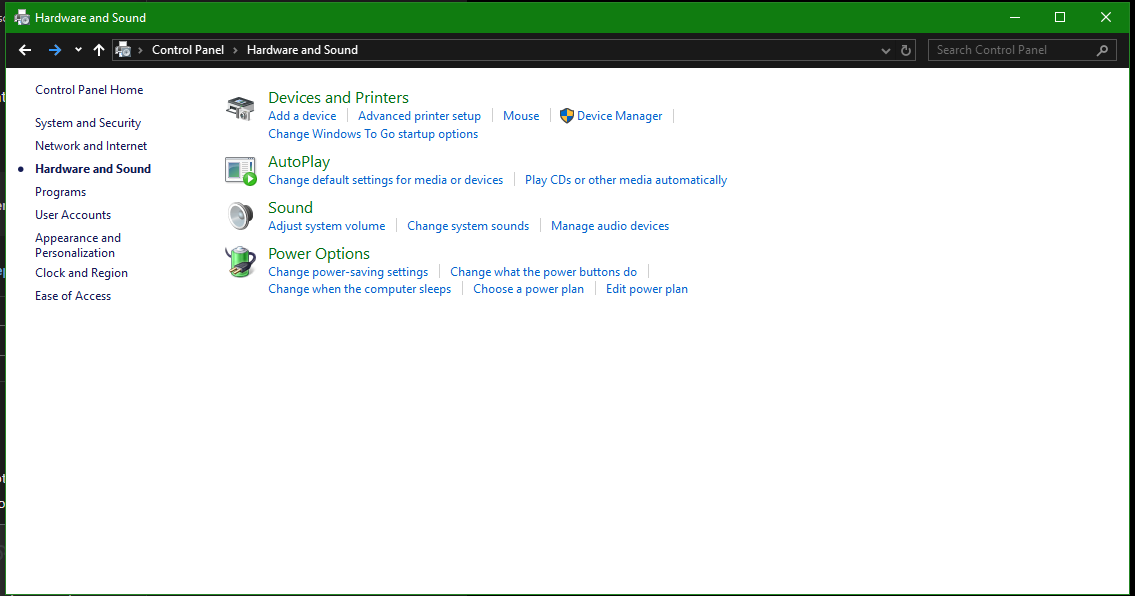
Task: Click Add a device
Action: tap(303, 116)
